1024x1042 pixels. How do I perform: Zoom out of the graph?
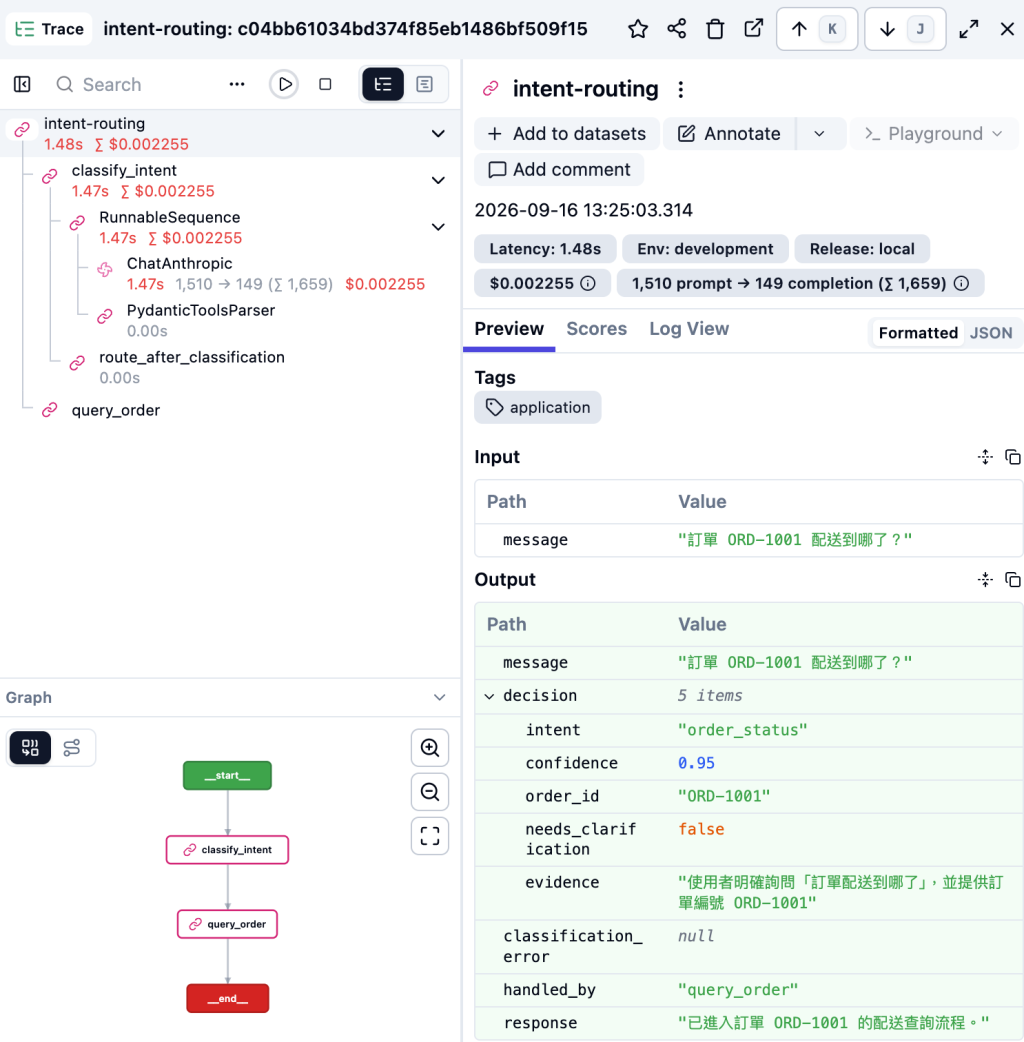click(x=430, y=792)
